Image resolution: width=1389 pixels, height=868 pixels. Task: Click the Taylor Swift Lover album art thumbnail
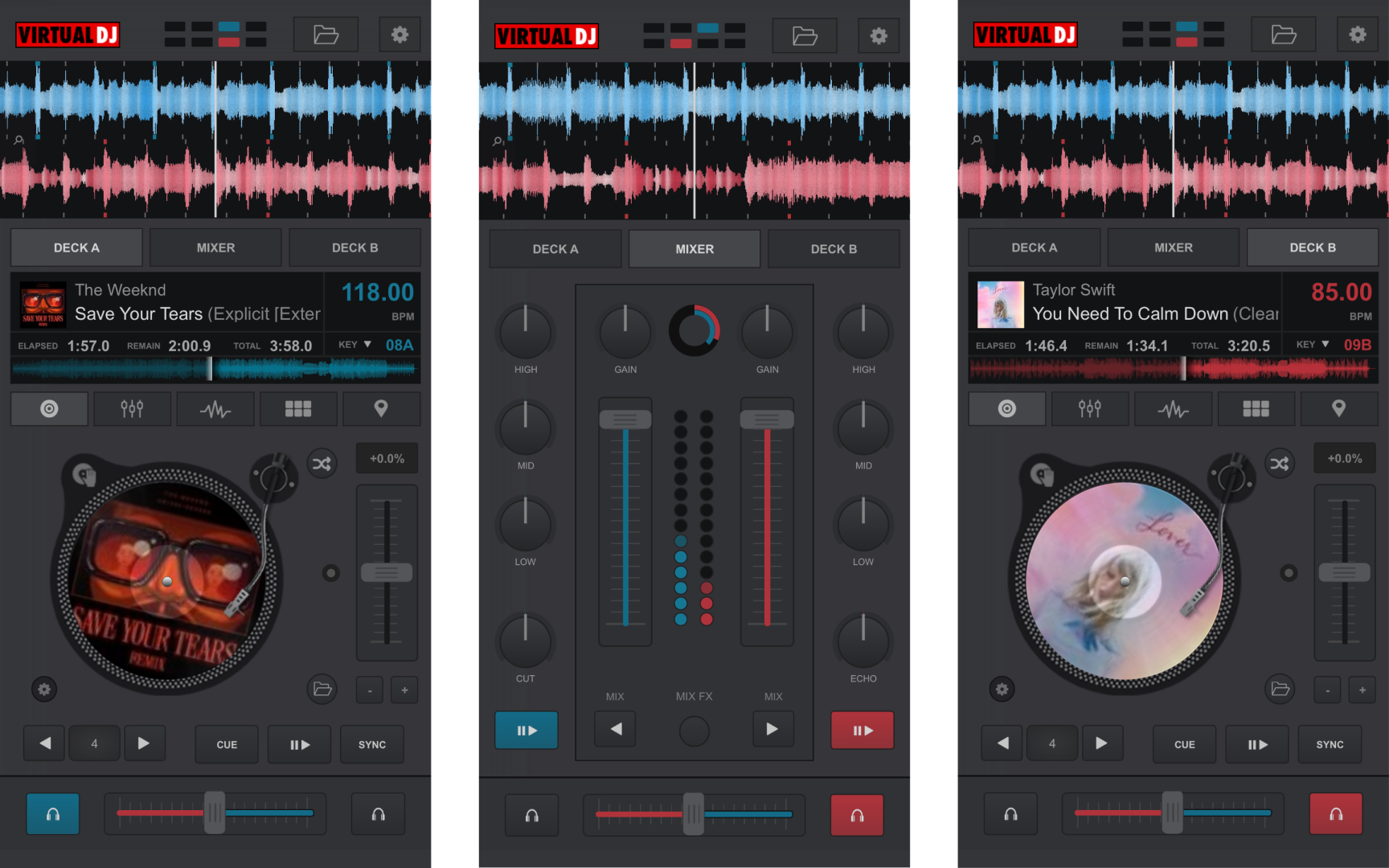click(1000, 305)
